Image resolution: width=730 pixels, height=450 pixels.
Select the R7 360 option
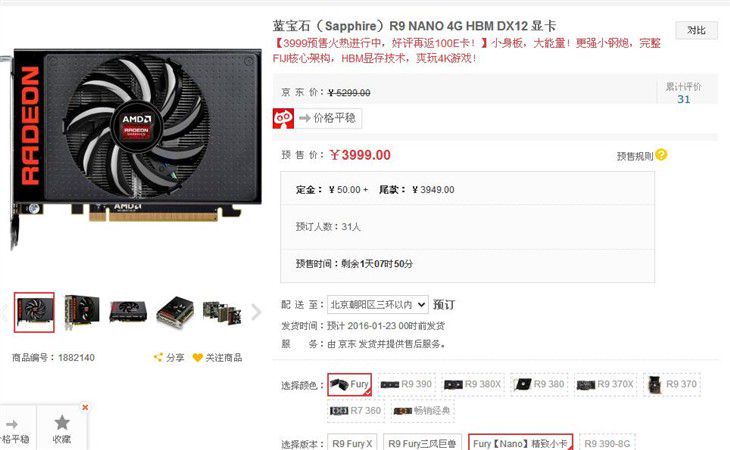356,411
